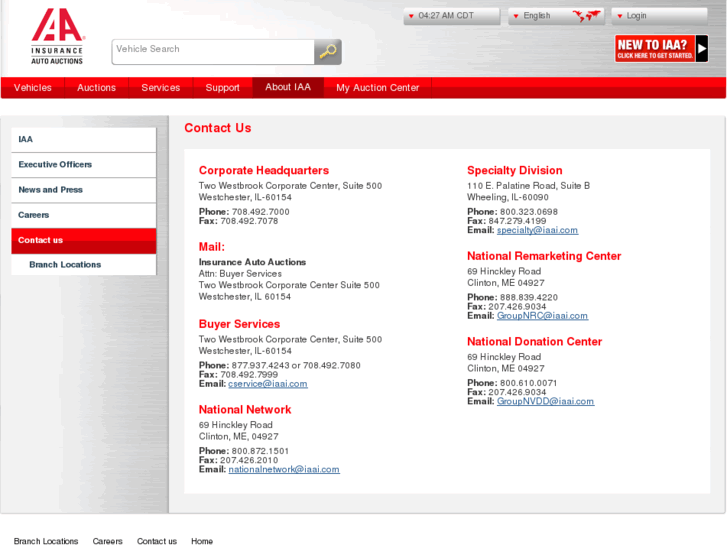Open the Auctions menu
This screenshot has height=545, width=727.
pyautogui.click(x=96, y=88)
